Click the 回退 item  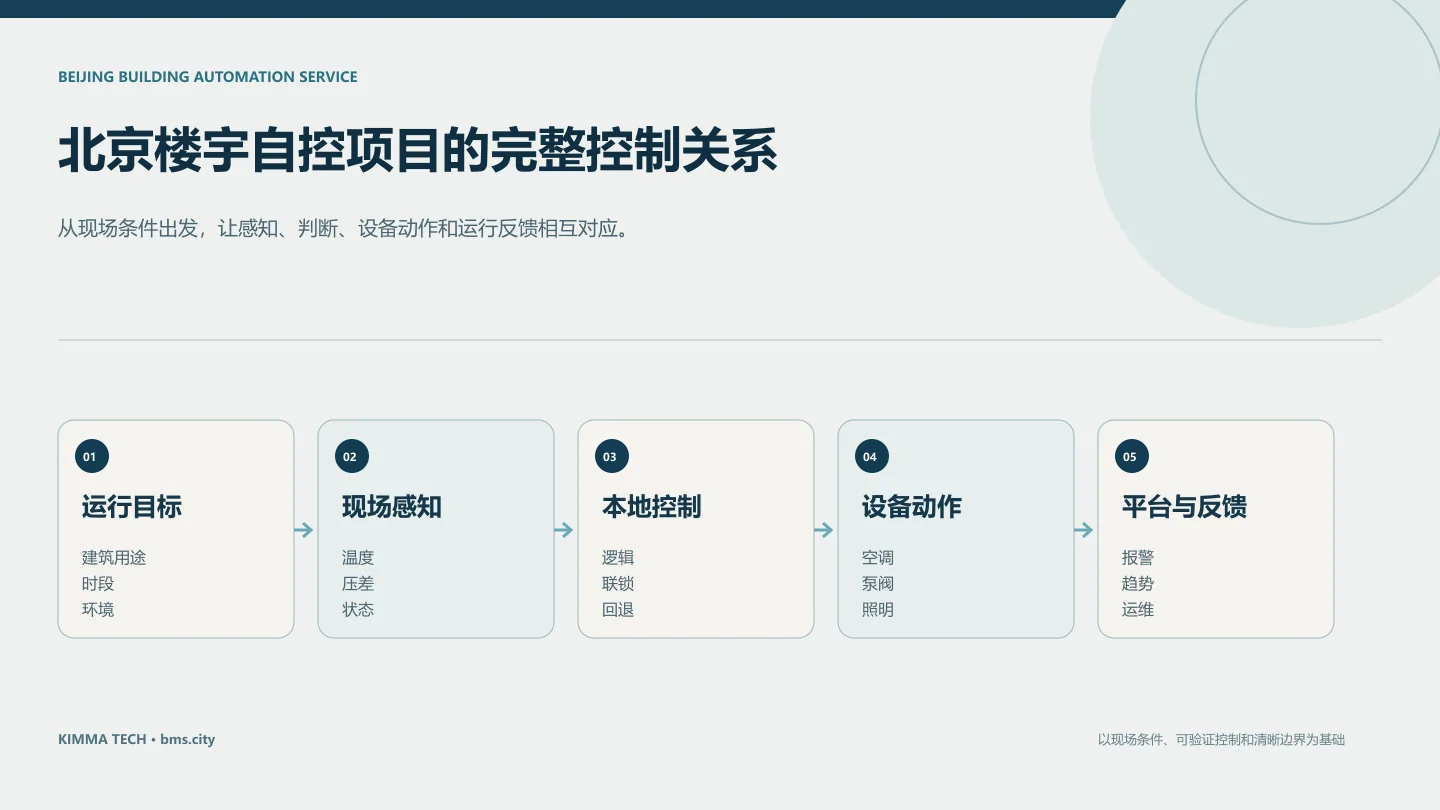[x=618, y=610]
